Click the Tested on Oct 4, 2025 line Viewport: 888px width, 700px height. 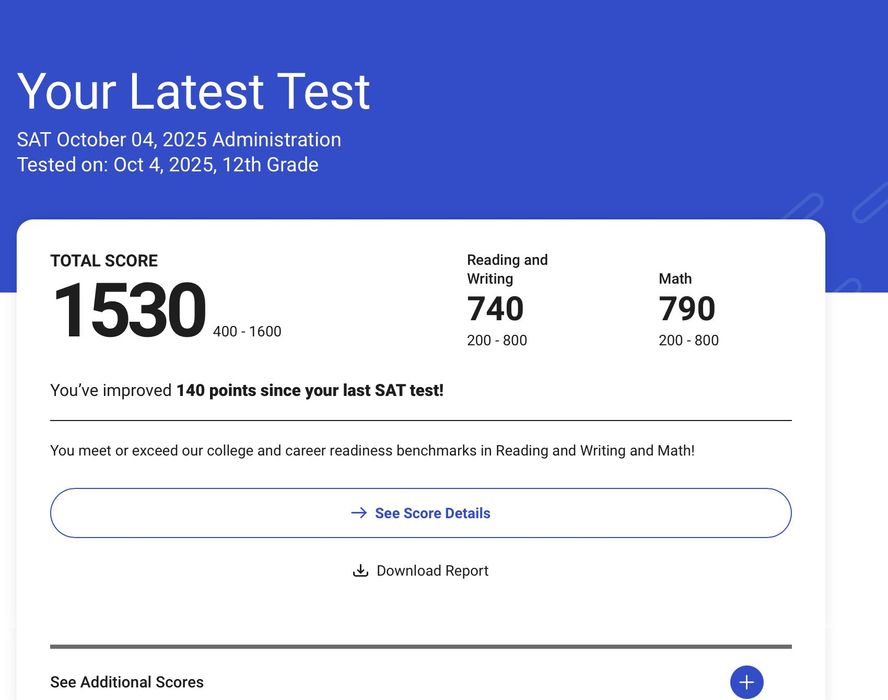168,165
